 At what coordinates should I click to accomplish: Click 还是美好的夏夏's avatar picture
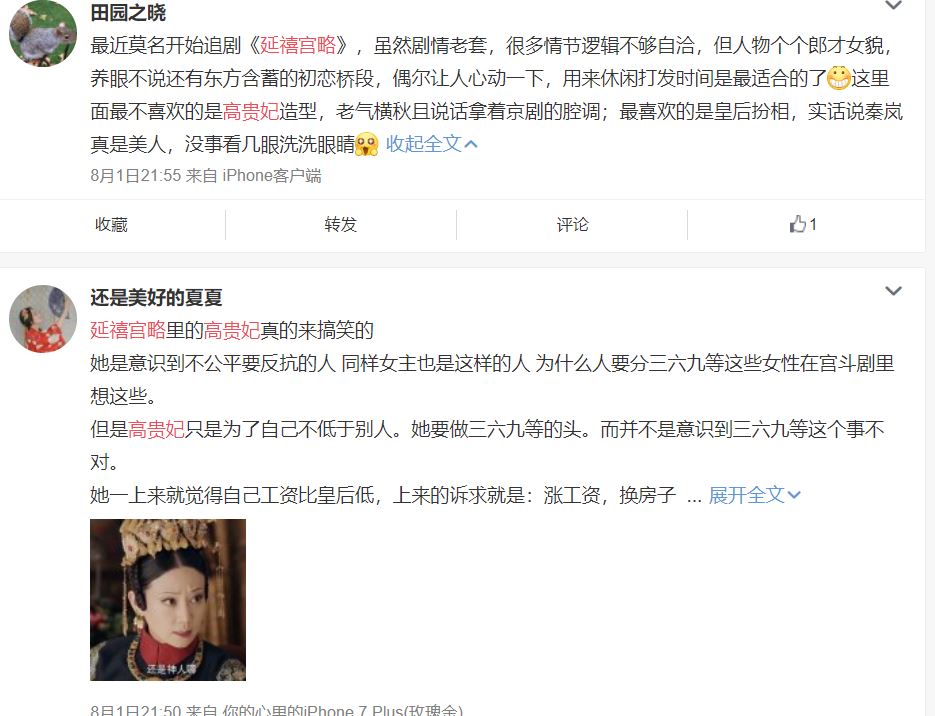point(43,319)
